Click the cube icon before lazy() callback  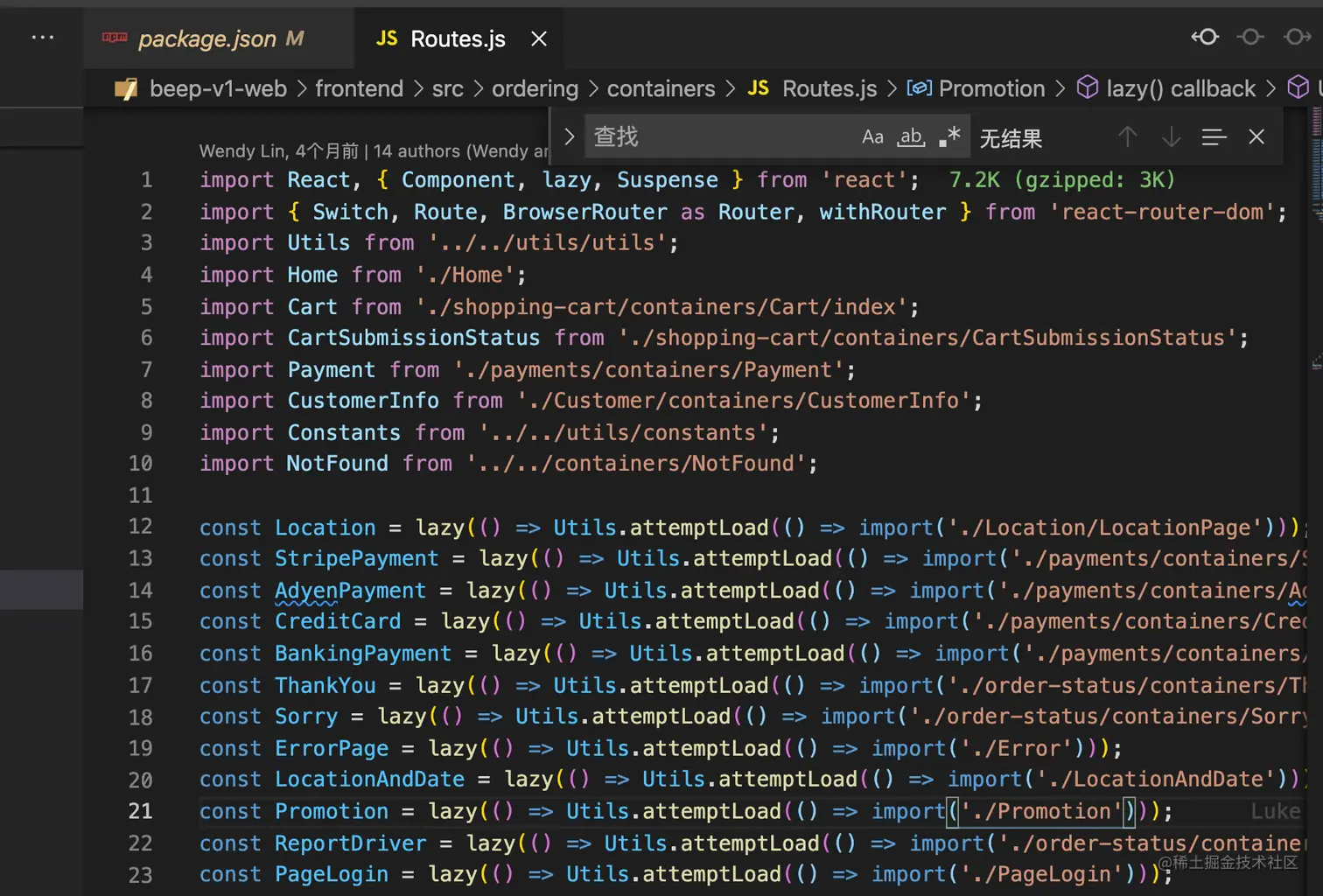click(1087, 87)
